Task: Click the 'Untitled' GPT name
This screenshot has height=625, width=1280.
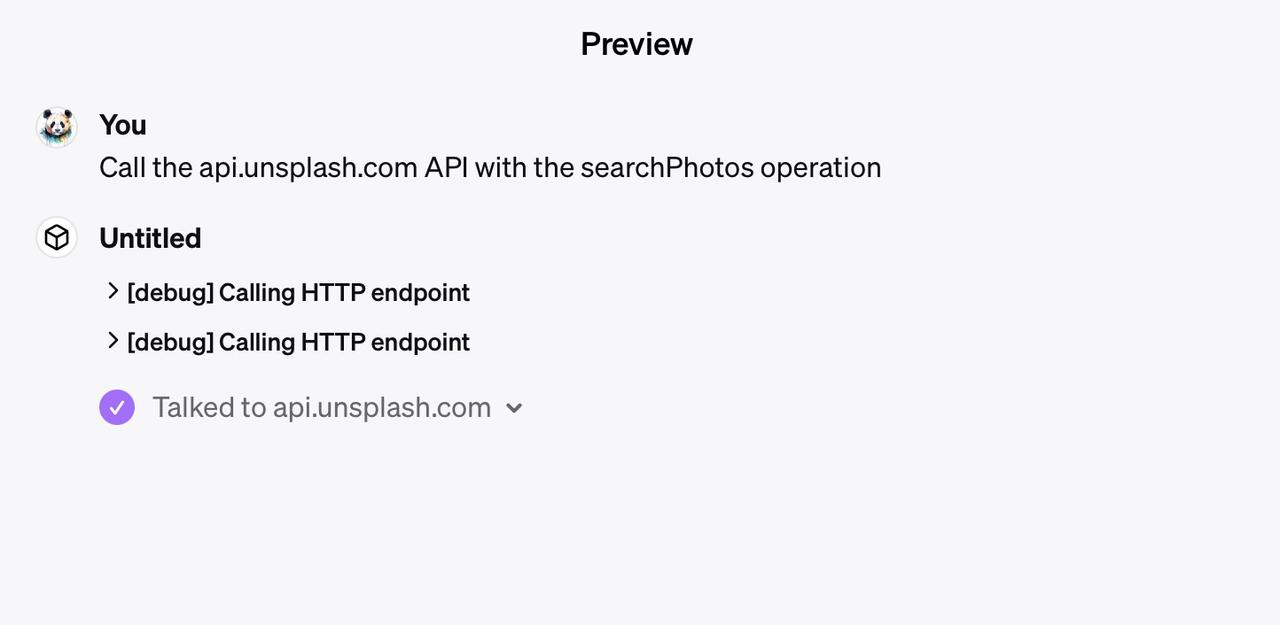Action: (150, 238)
